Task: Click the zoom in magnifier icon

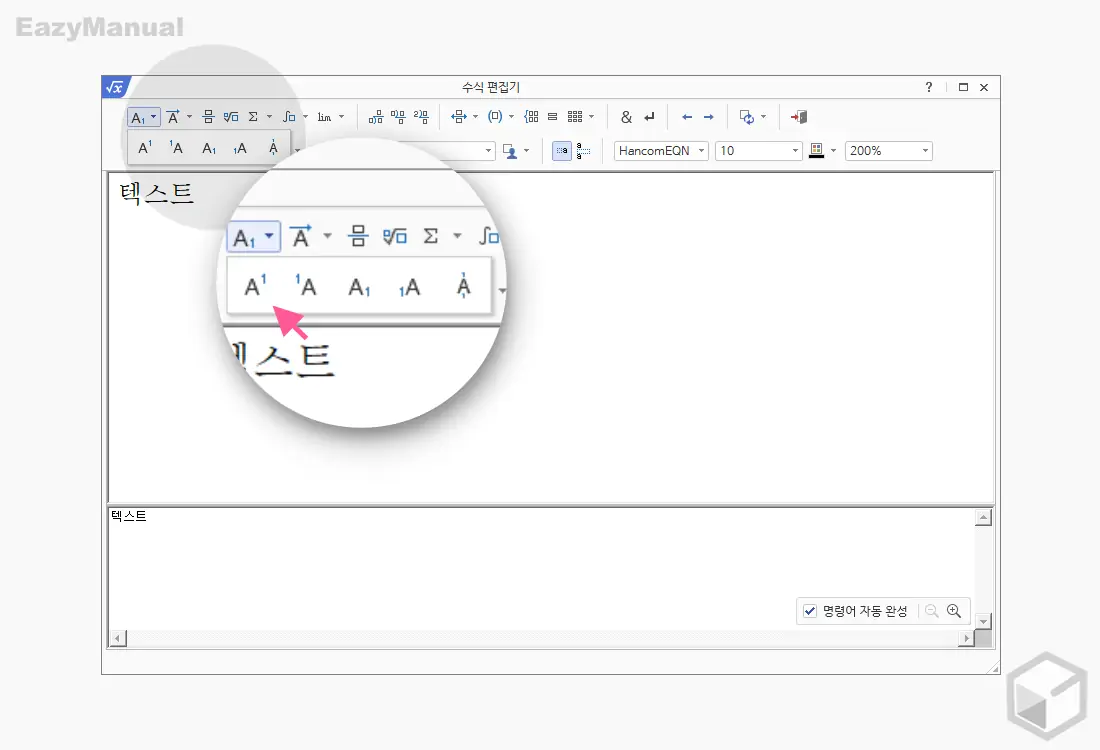Action: coord(953,611)
